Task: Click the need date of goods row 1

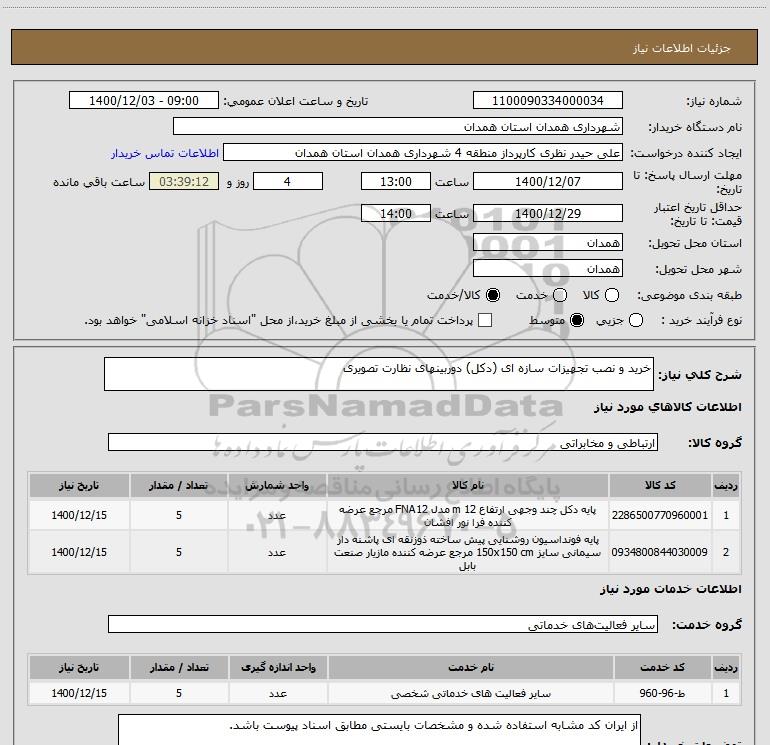Action: click(79, 515)
